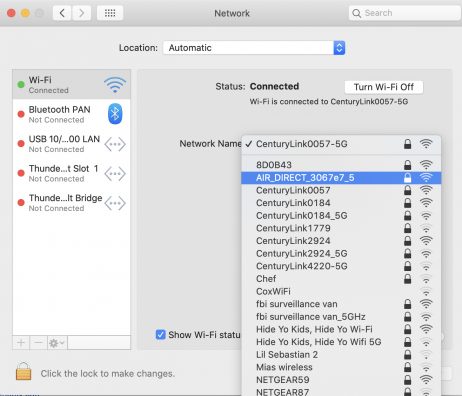Viewport: 462px width, 396px height.
Task: Click the ethernet icon beside Thunde...t Slot 1
Action: pyautogui.click(x=115, y=174)
